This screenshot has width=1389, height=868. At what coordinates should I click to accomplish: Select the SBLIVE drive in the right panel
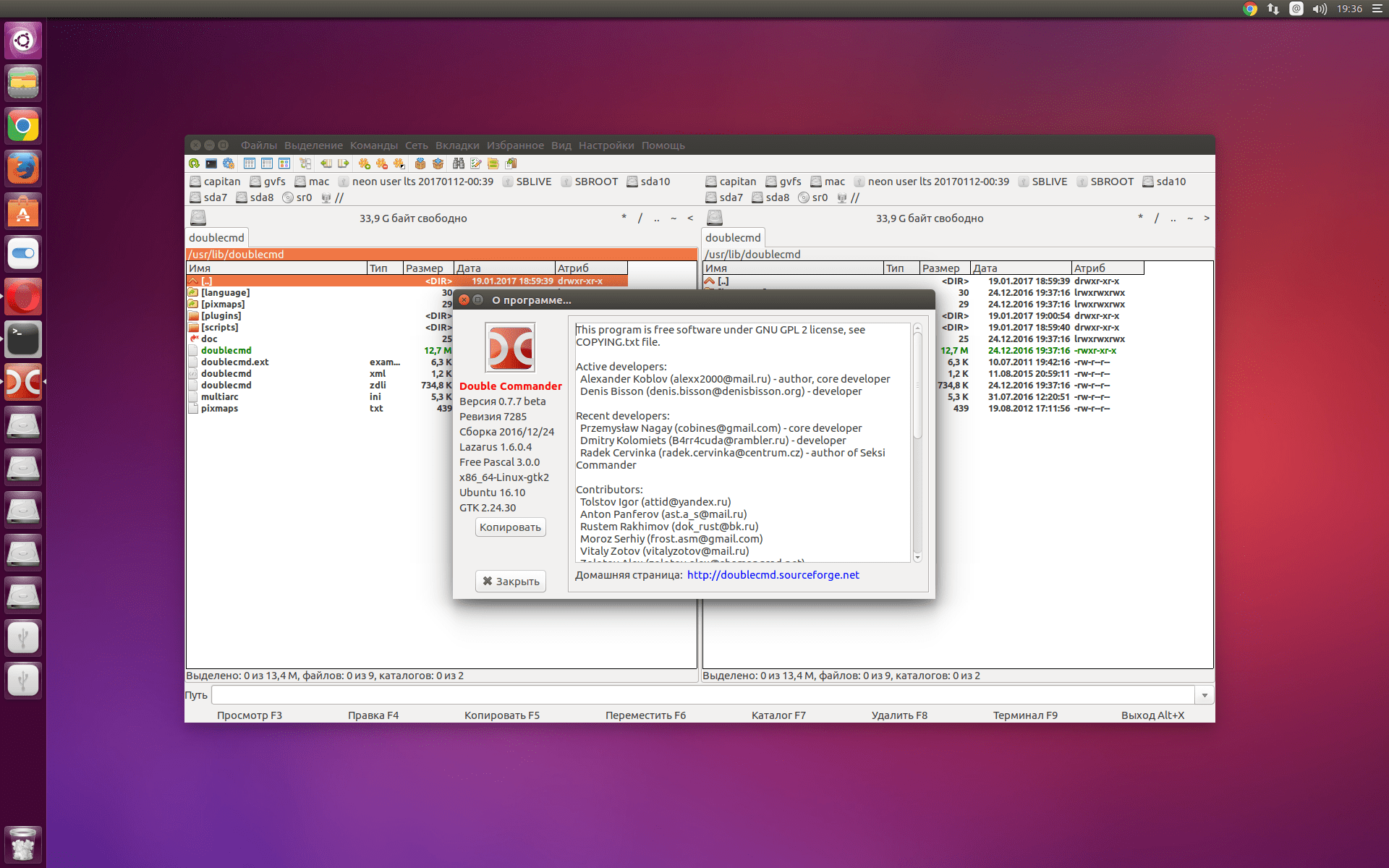click(1042, 182)
